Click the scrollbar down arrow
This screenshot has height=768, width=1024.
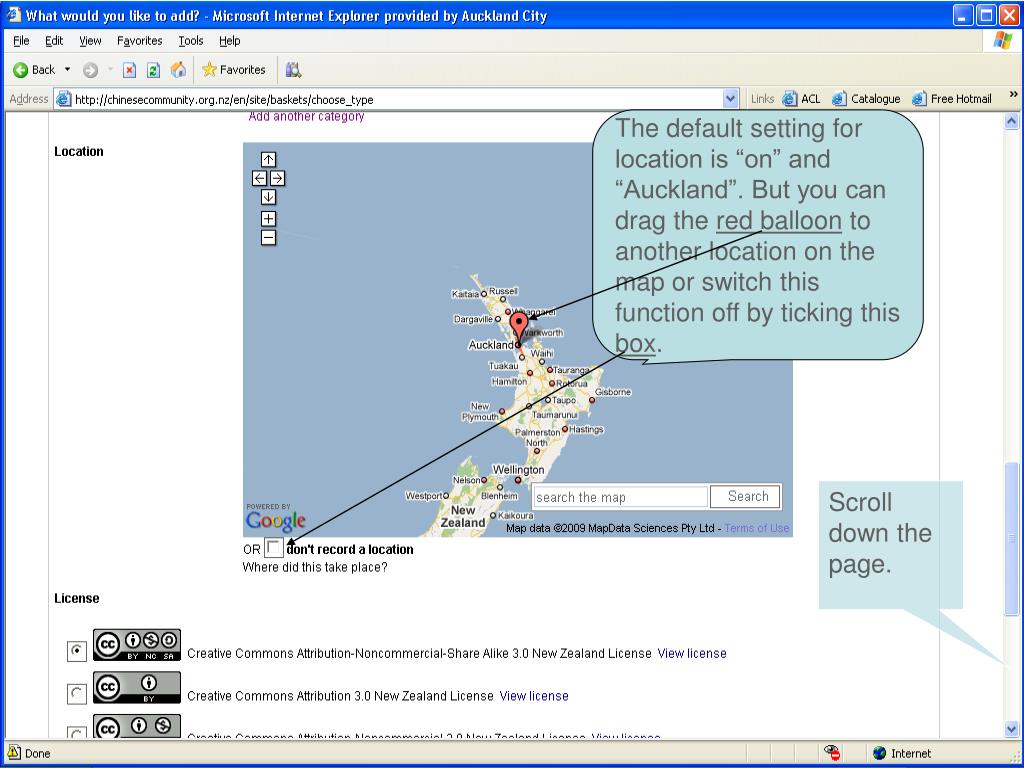click(x=1012, y=729)
